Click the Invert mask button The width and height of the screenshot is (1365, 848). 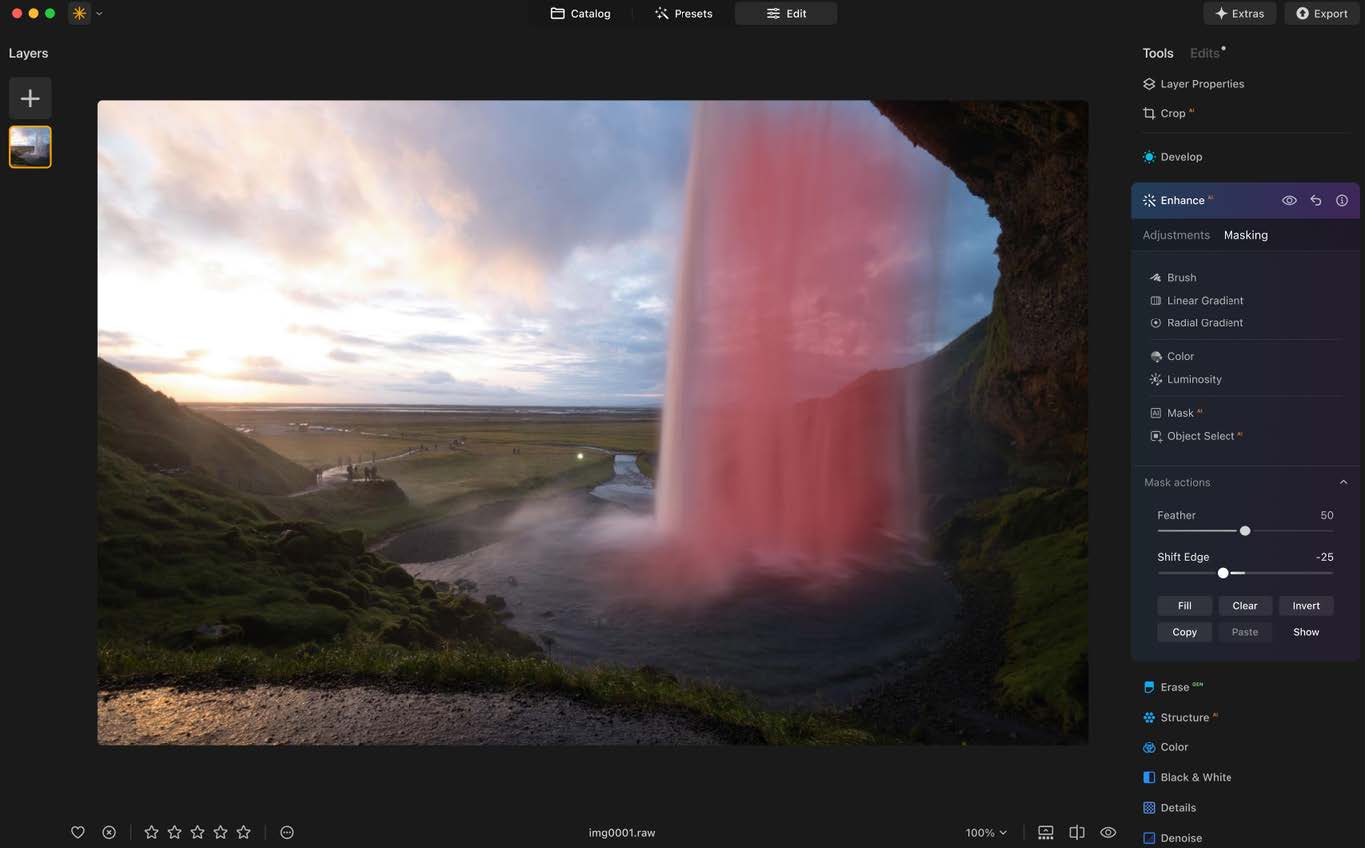click(1305, 606)
